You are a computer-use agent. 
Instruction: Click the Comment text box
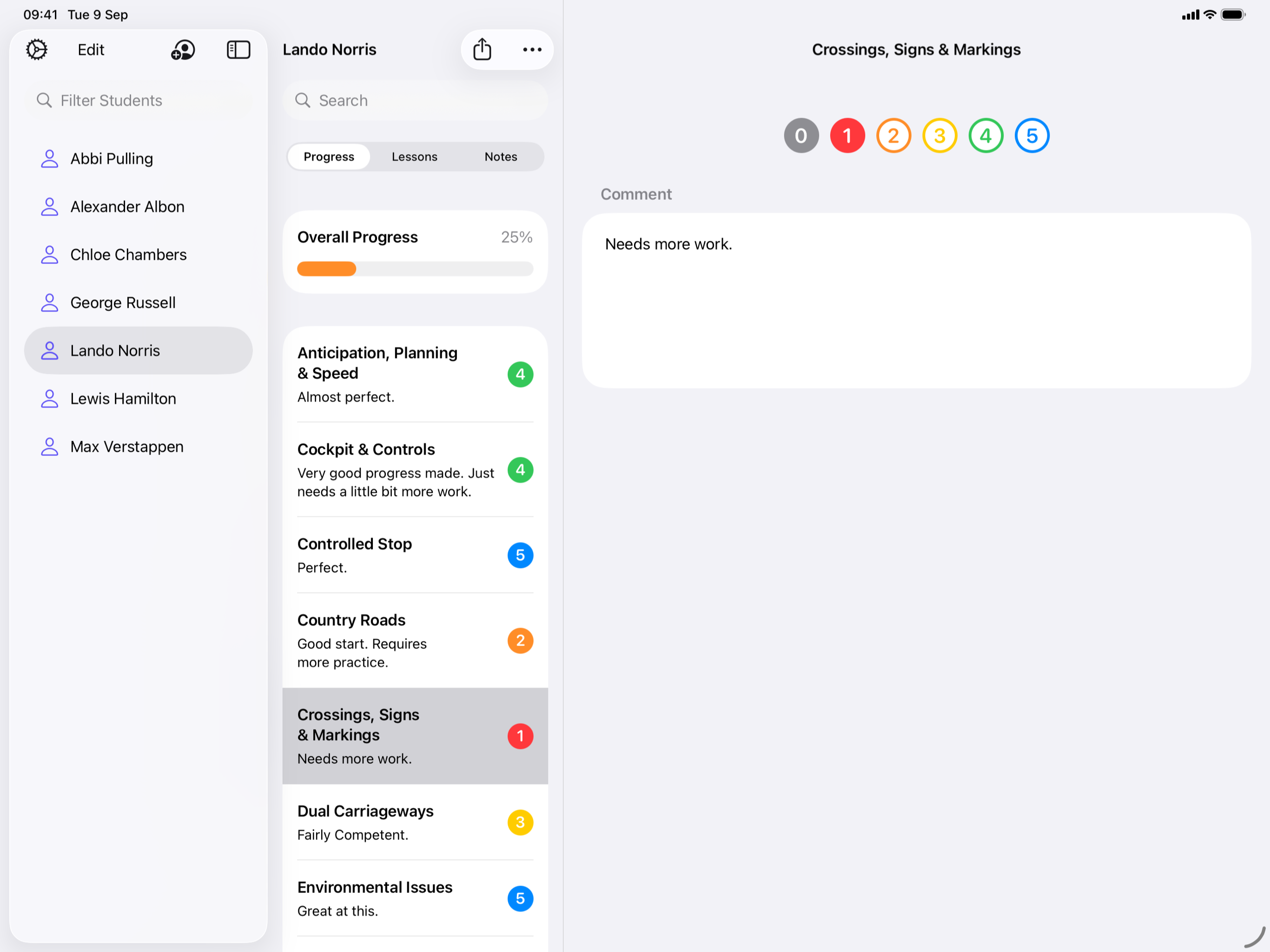point(916,300)
